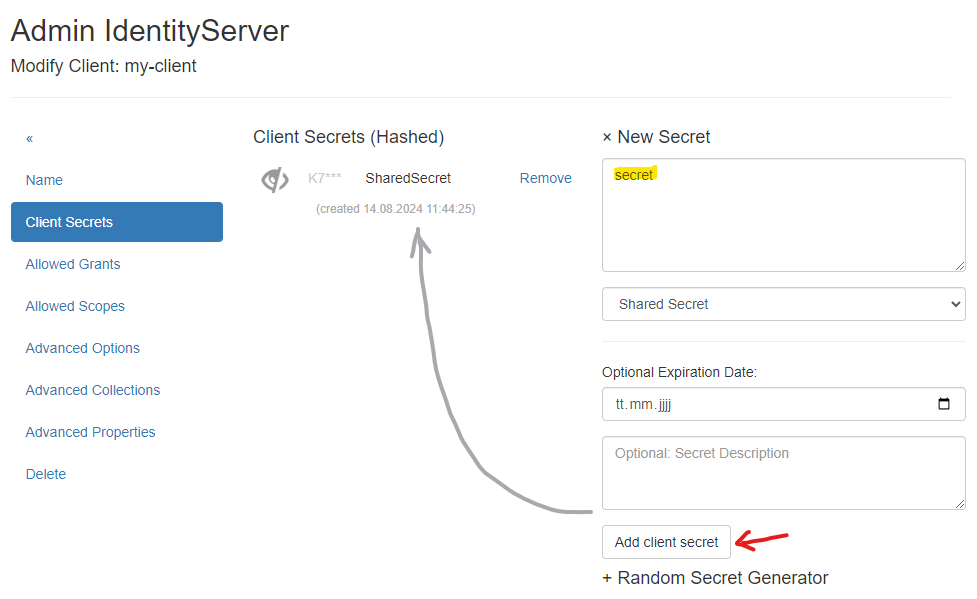
Task: Focus the Optional Secret Description field
Action: (783, 472)
